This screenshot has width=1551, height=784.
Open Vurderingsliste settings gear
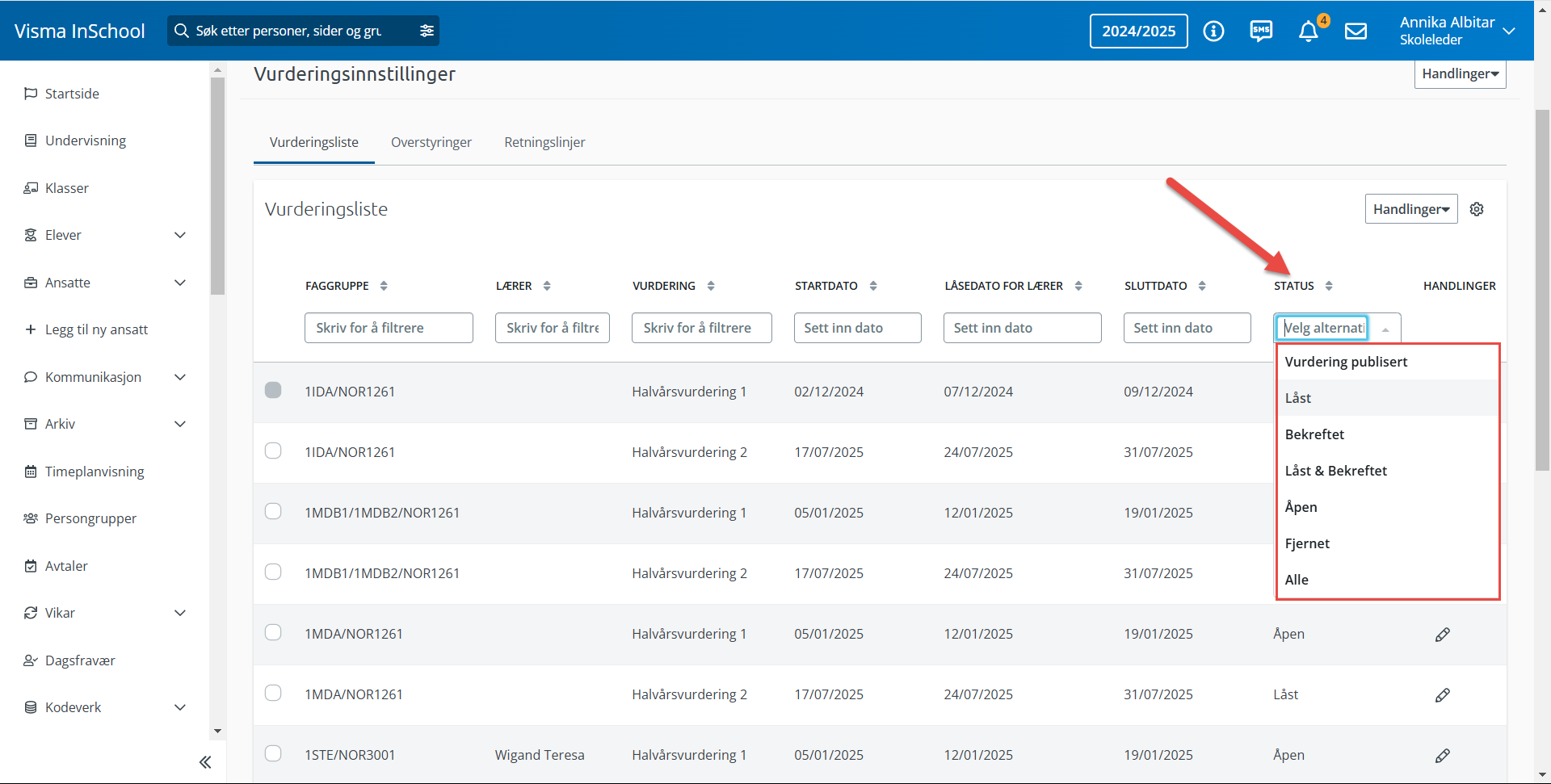pos(1477,209)
